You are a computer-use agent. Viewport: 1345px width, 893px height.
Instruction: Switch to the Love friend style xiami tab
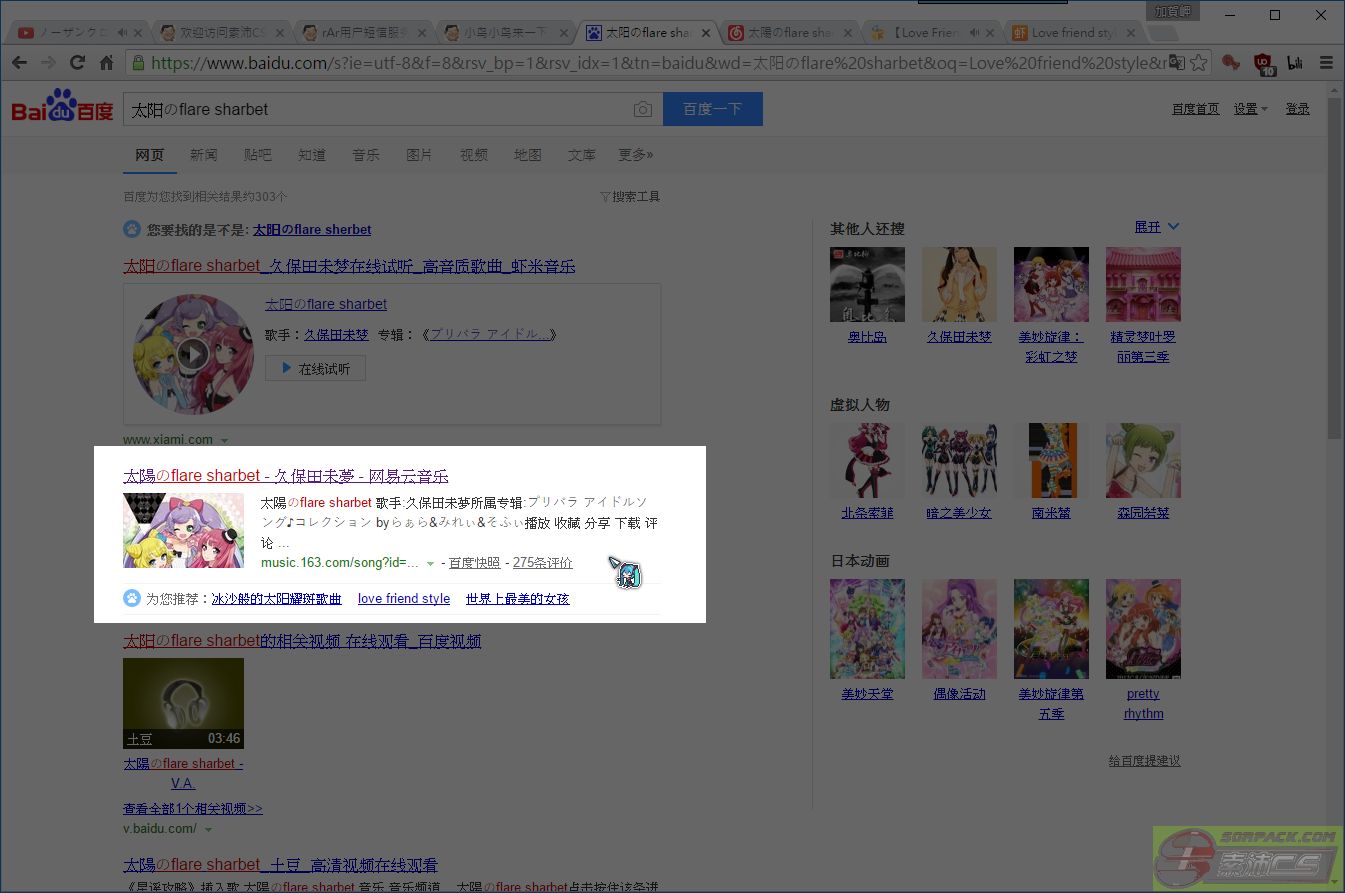coord(1074,32)
